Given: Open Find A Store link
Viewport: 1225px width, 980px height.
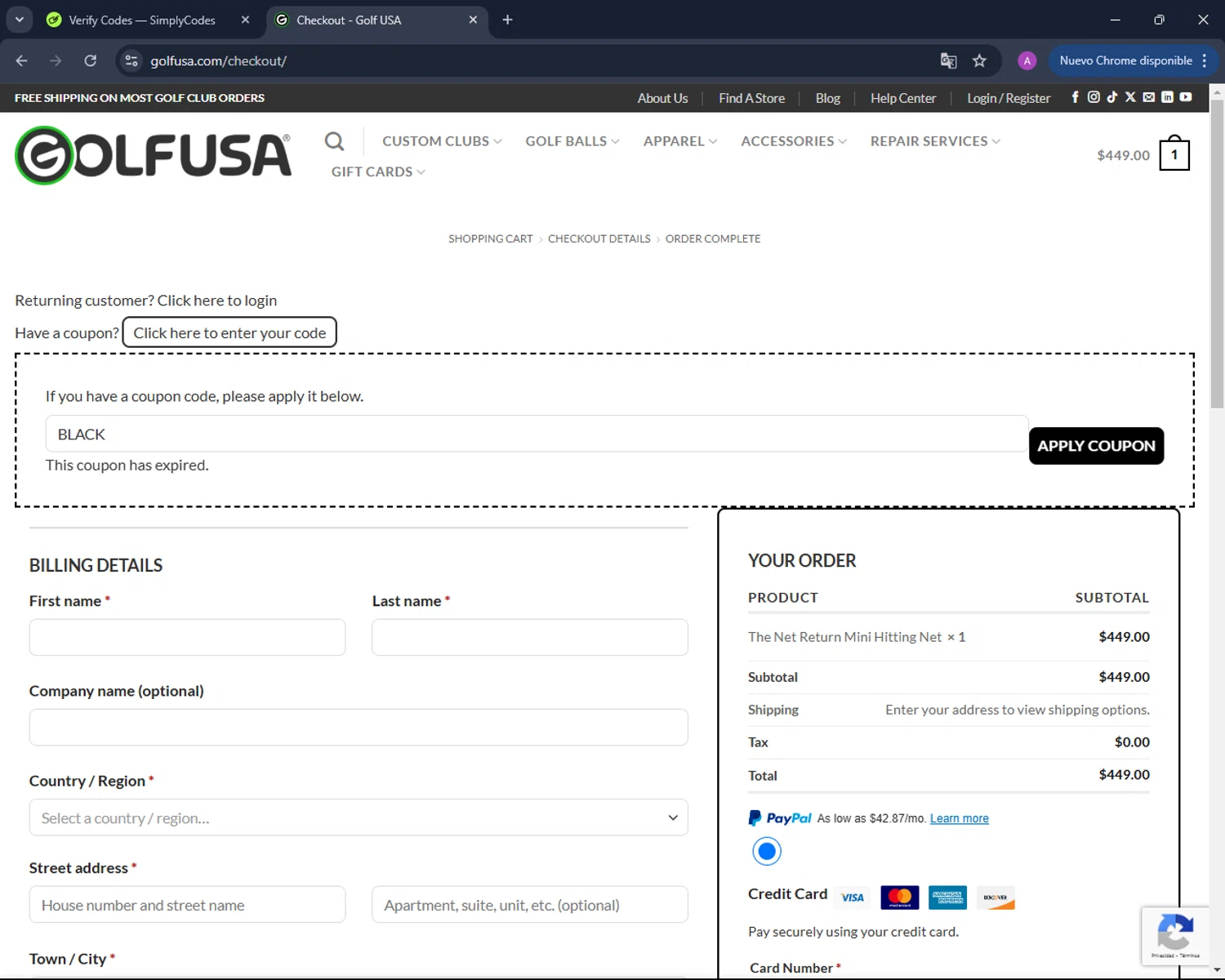Looking at the screenshot, I should 751,98.
